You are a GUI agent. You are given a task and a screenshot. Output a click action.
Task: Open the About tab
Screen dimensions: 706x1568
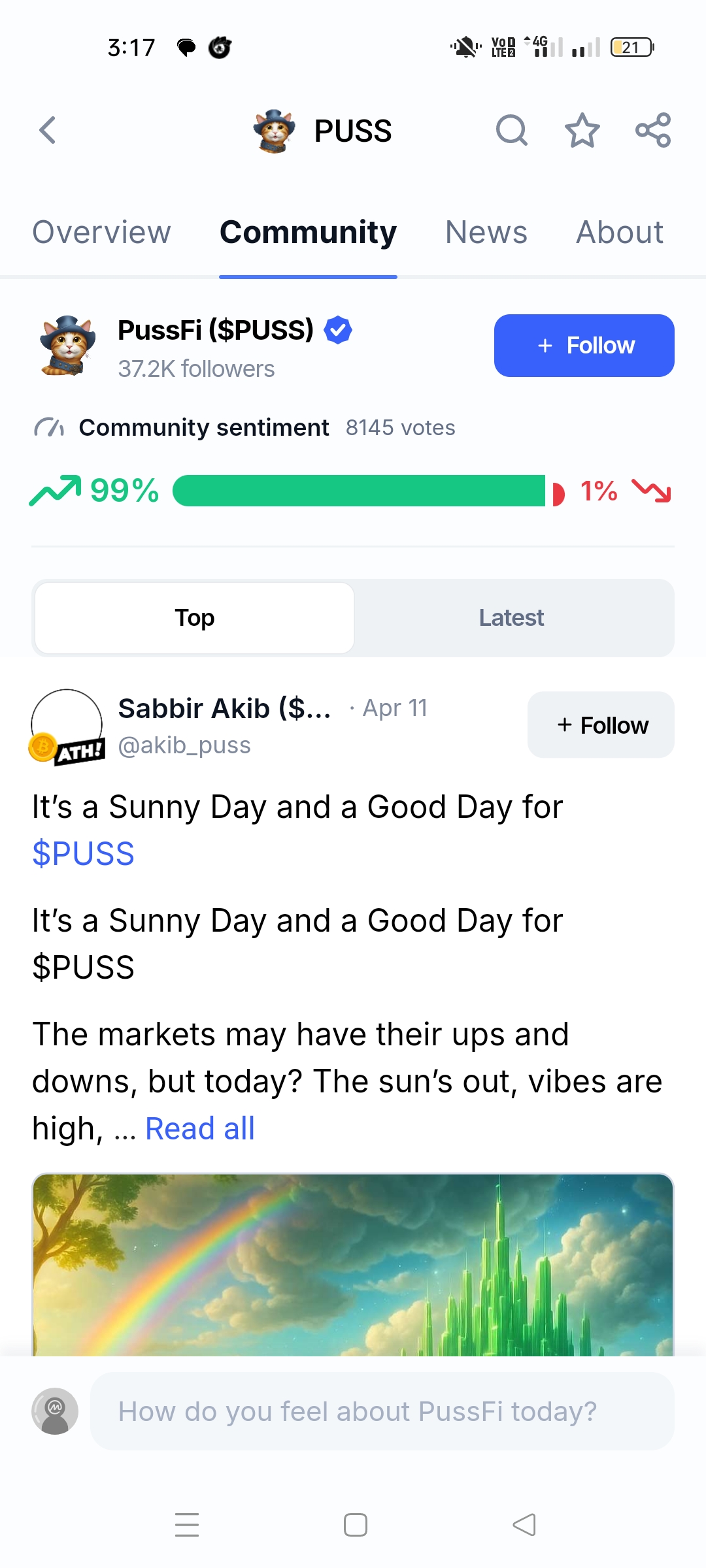tap(619, 232)
